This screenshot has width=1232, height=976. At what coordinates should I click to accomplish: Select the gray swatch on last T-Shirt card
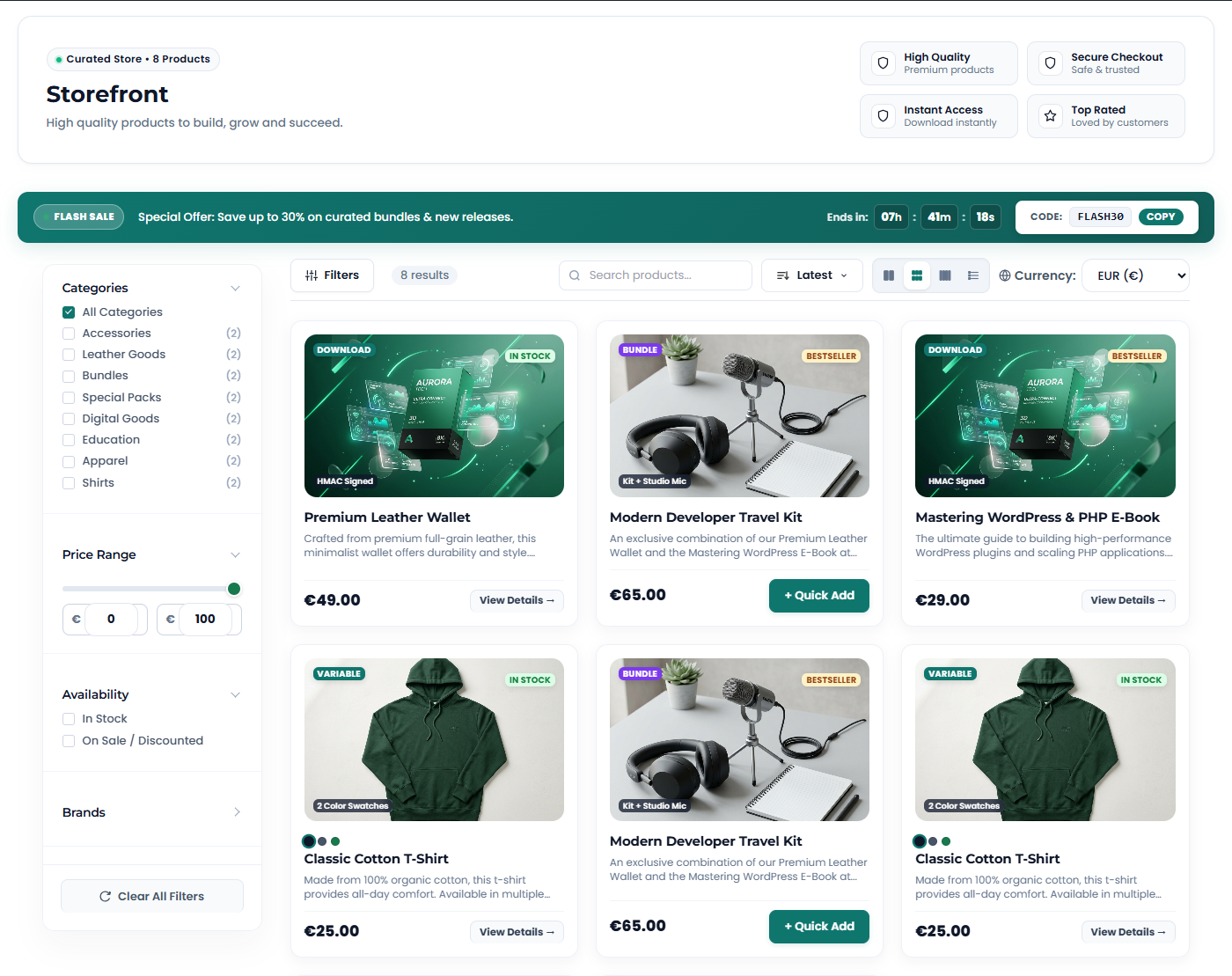(933, 841)
